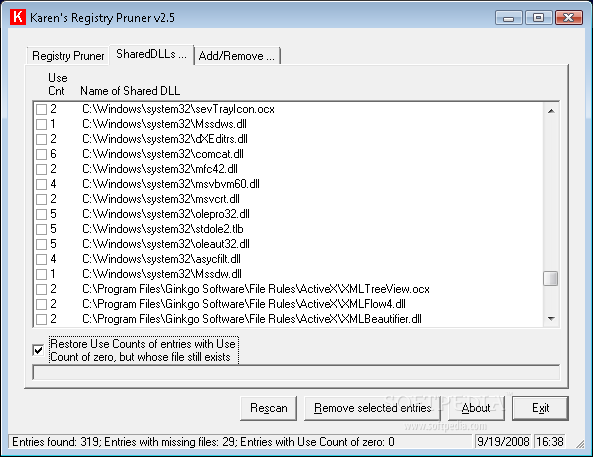Click the list scrollbar up arrow
Image resolution: width=593 pixels, height=457 pixels.
(551, 111)
